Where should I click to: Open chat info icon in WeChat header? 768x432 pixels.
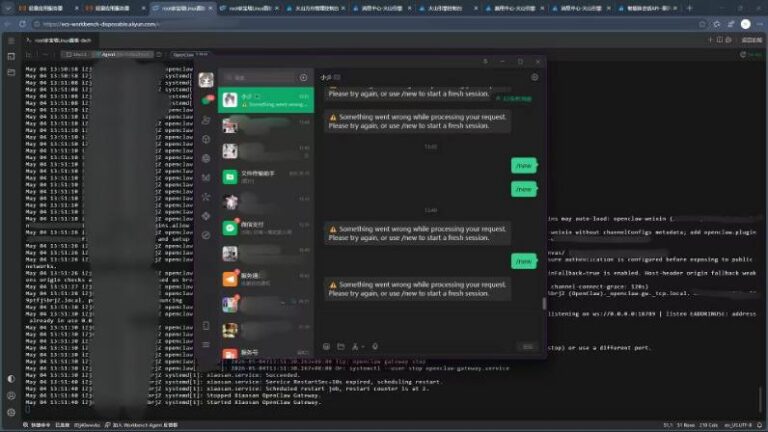534,77
